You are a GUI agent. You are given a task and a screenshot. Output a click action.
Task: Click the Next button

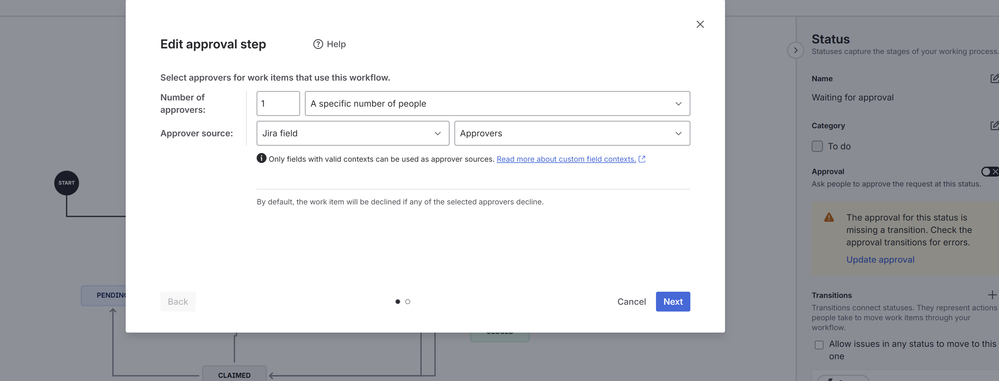coord(673,302)
